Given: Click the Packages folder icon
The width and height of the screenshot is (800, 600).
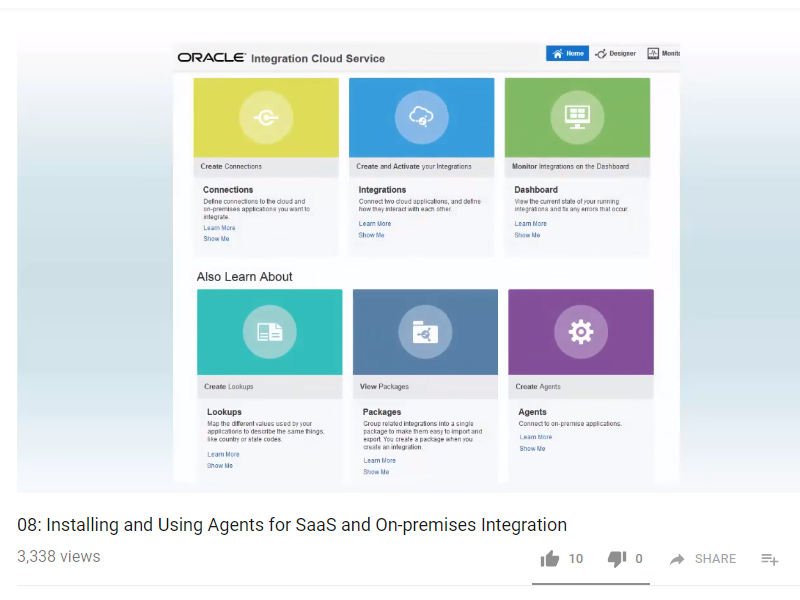Looking at the screenshot, I should point(425,332).
